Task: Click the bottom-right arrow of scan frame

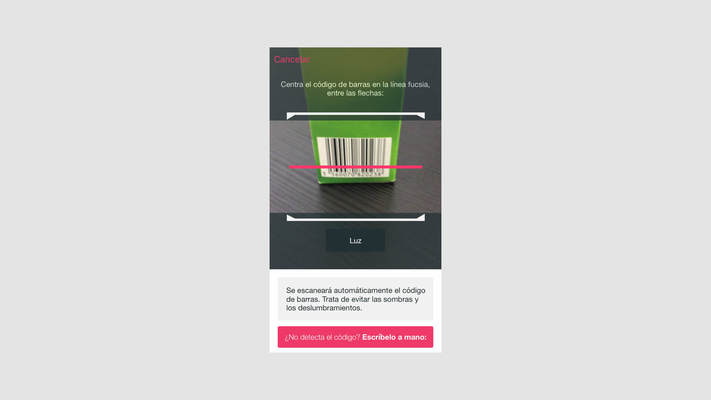Action: 420,217
